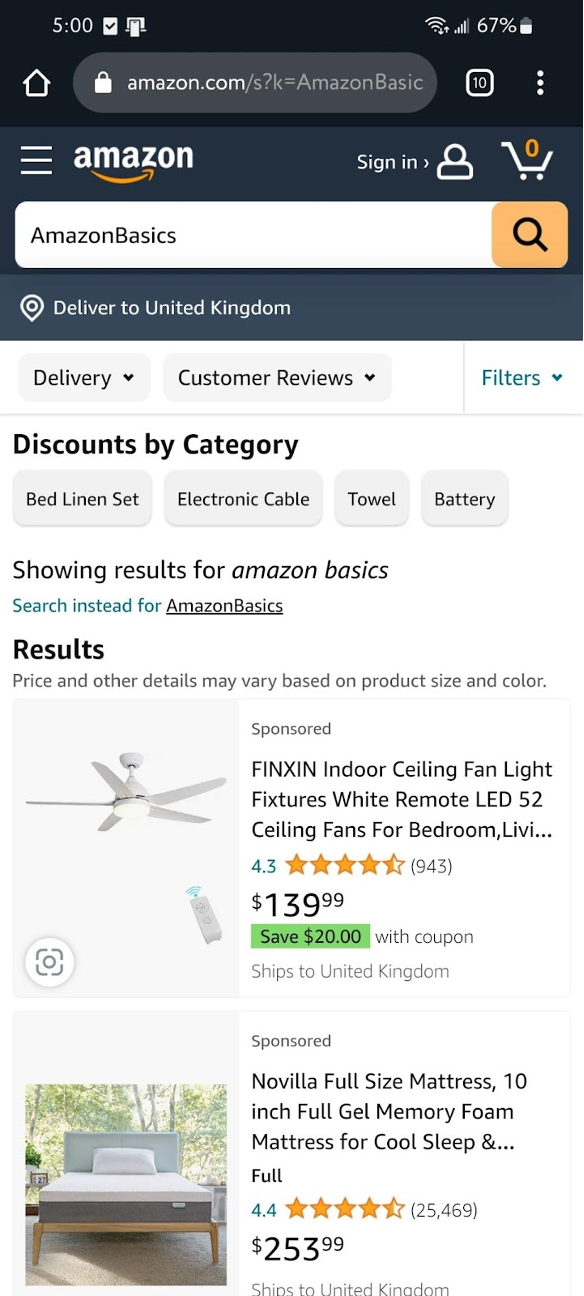
Task: Tap the Amazon logo
Action: pos(133,163)
